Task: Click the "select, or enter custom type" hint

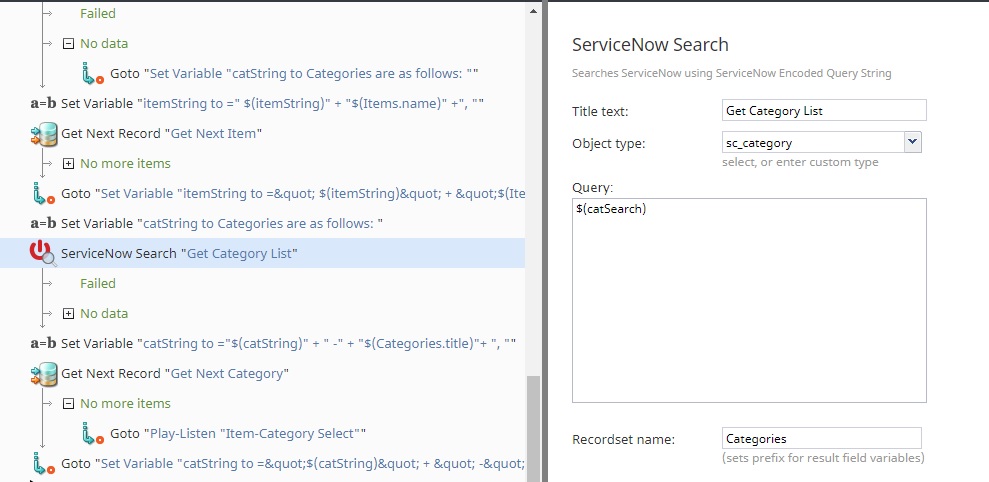Action: coord(800,162)
